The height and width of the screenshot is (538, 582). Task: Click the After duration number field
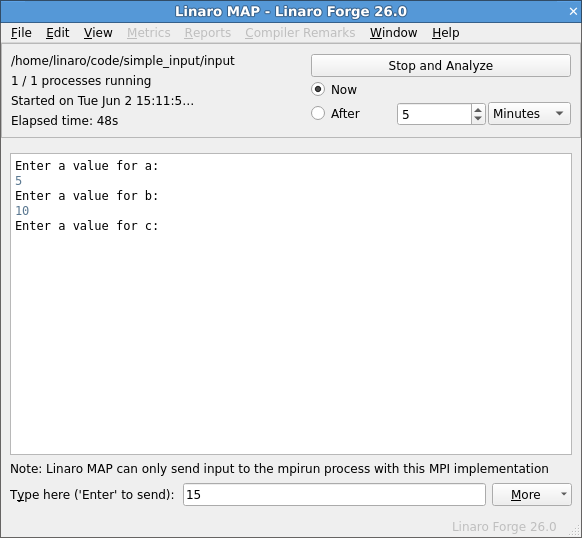[434, 114]
